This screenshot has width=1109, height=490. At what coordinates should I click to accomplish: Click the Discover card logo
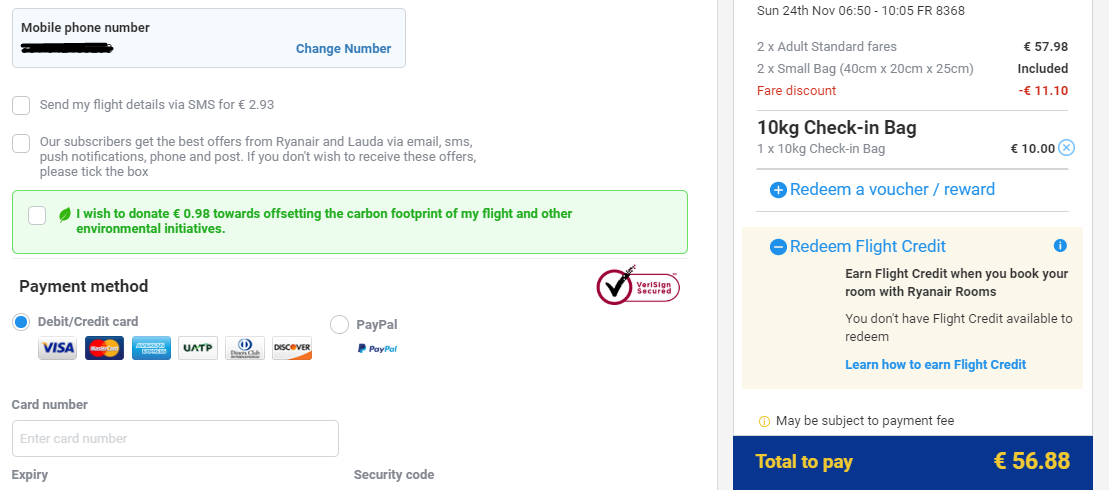[292, 348]
